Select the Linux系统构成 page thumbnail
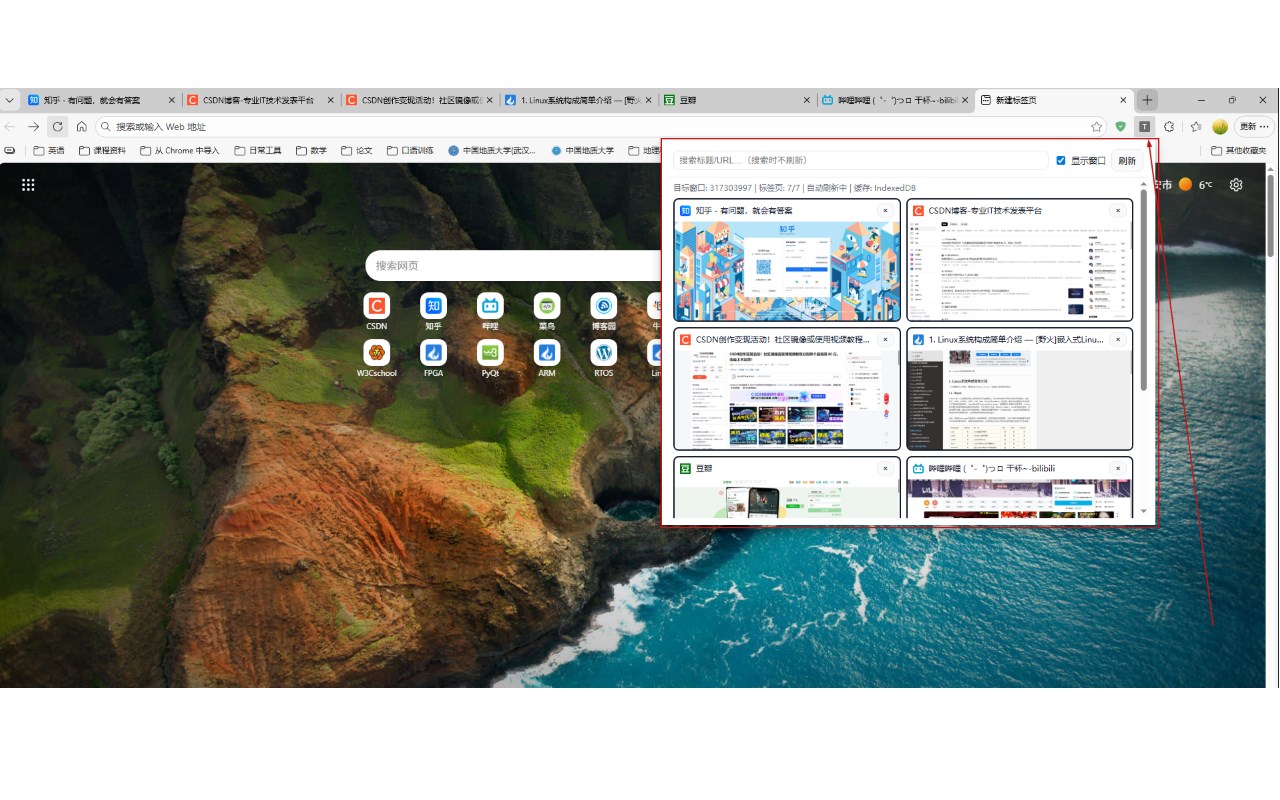This screenshot has width=1280, height=800. pyautogui.click(x=1020, y=399)
